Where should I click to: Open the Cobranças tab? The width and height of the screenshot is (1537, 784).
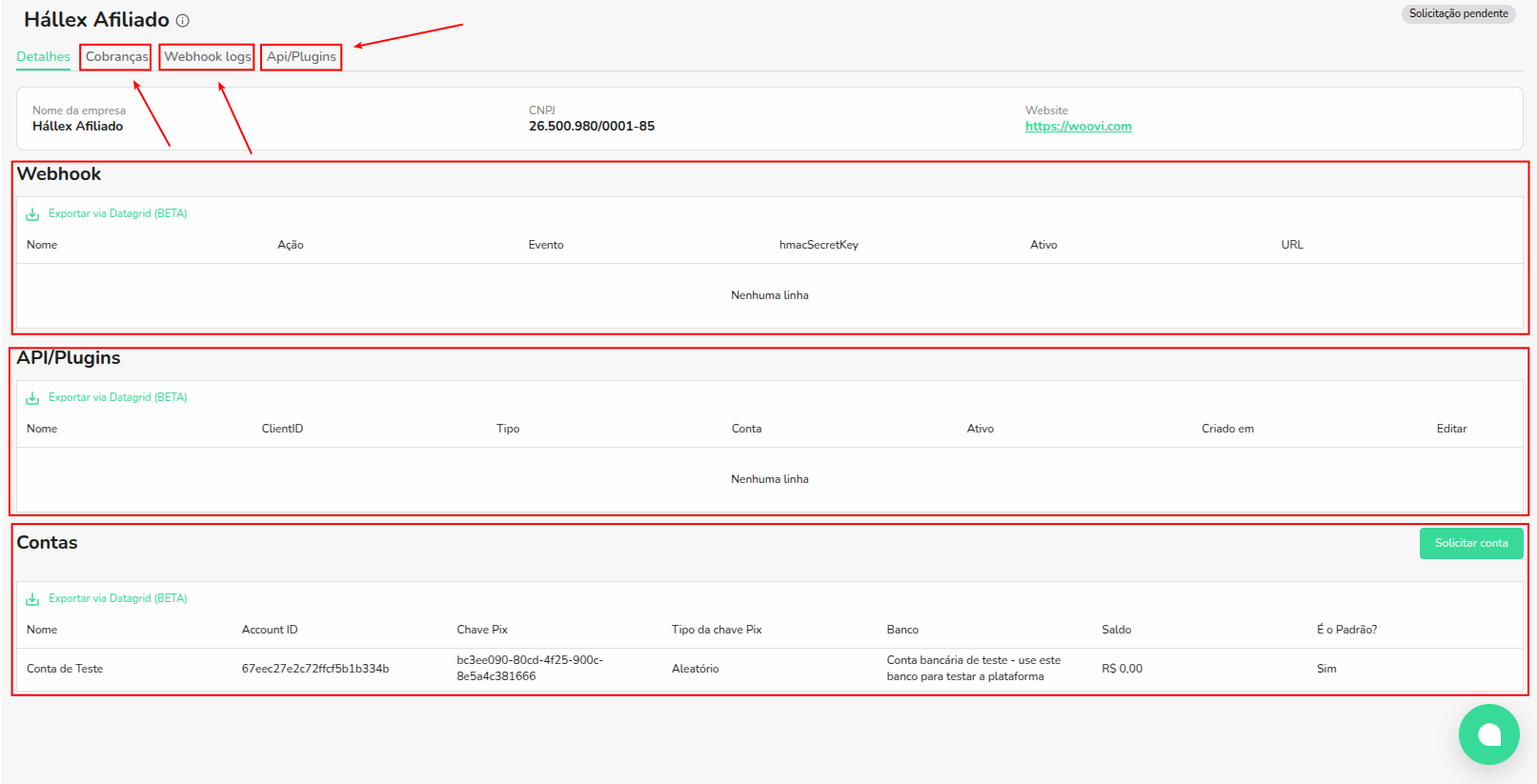(116, 57)
